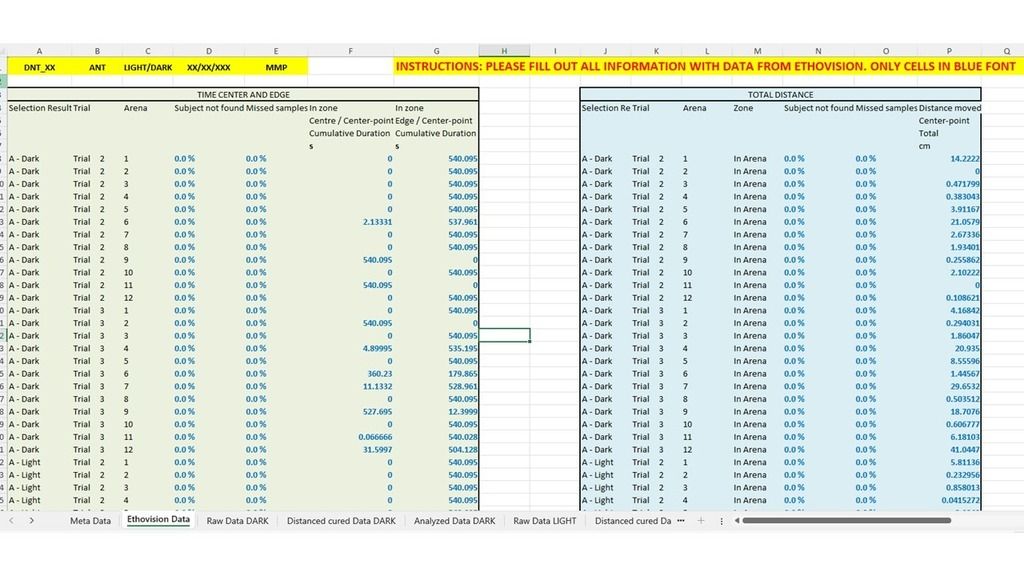Image resolution: width=1024 pixels, height=576 pixels.
Task: Click the ellipsis revealing hidden sheet tabs
Action: pos(681,520)
